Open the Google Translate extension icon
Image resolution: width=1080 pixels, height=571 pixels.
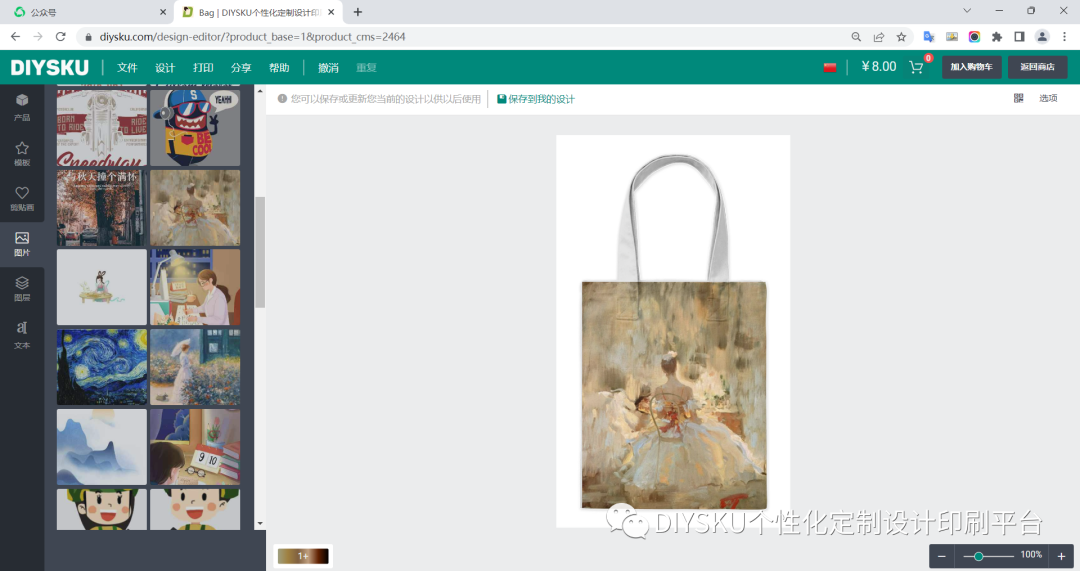pyautogui.click(x=928, y=37)
